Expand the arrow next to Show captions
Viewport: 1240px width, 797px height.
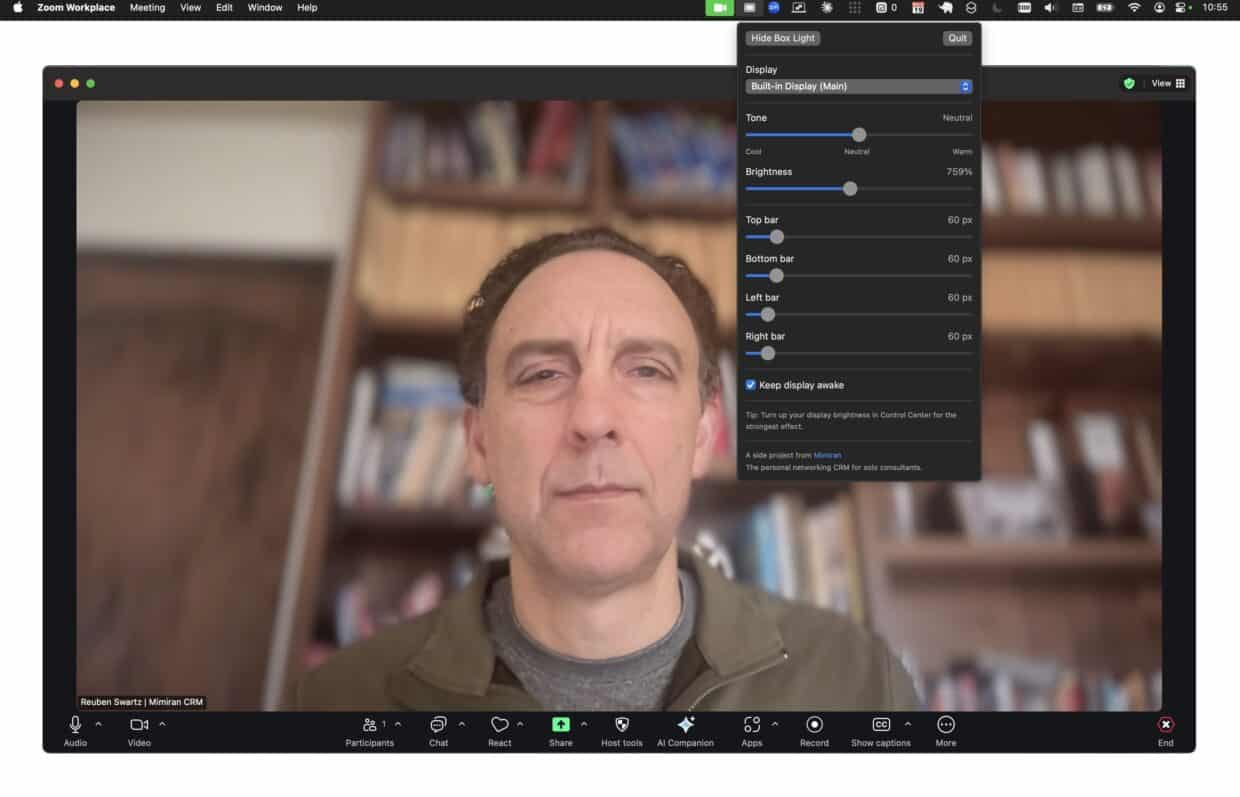(908, 724)
